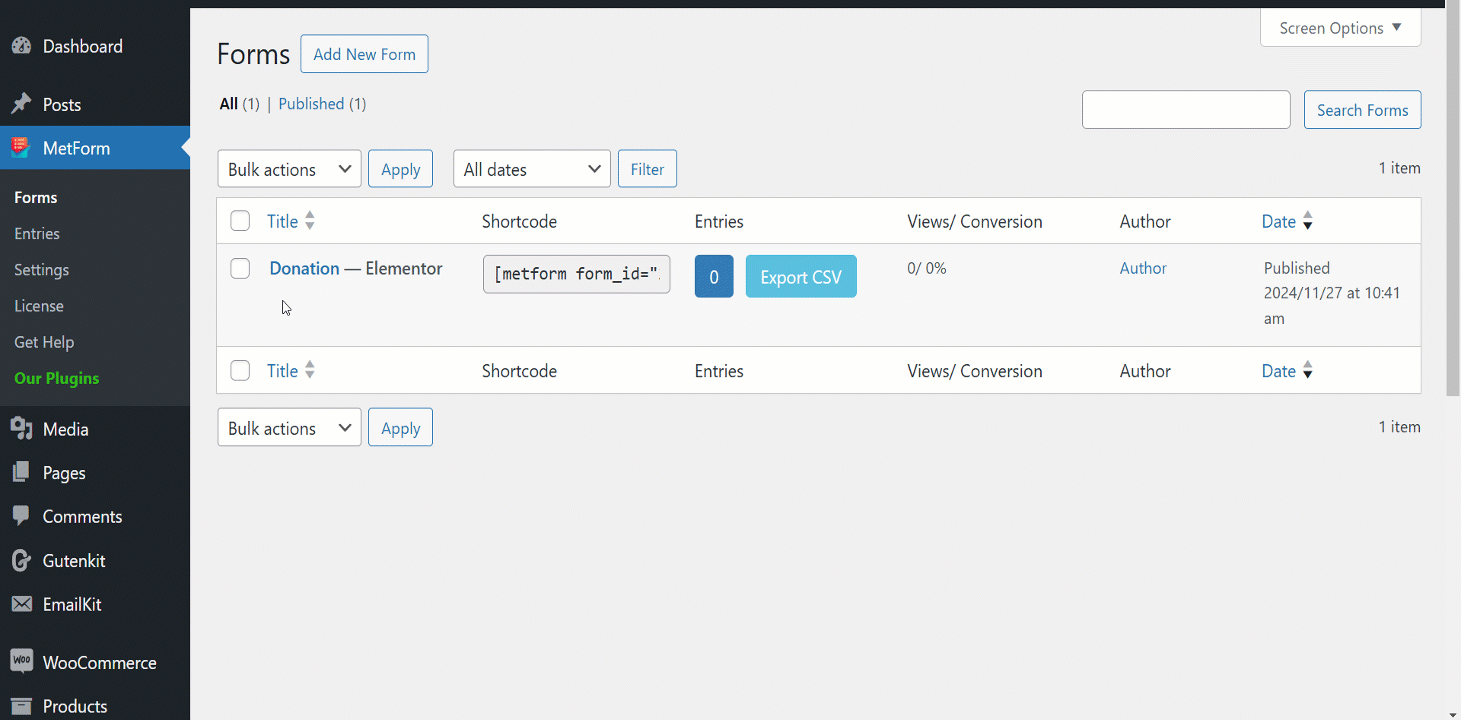Open the Donation form link
This screenshot has width=1461, height=720.
point(305,268)
